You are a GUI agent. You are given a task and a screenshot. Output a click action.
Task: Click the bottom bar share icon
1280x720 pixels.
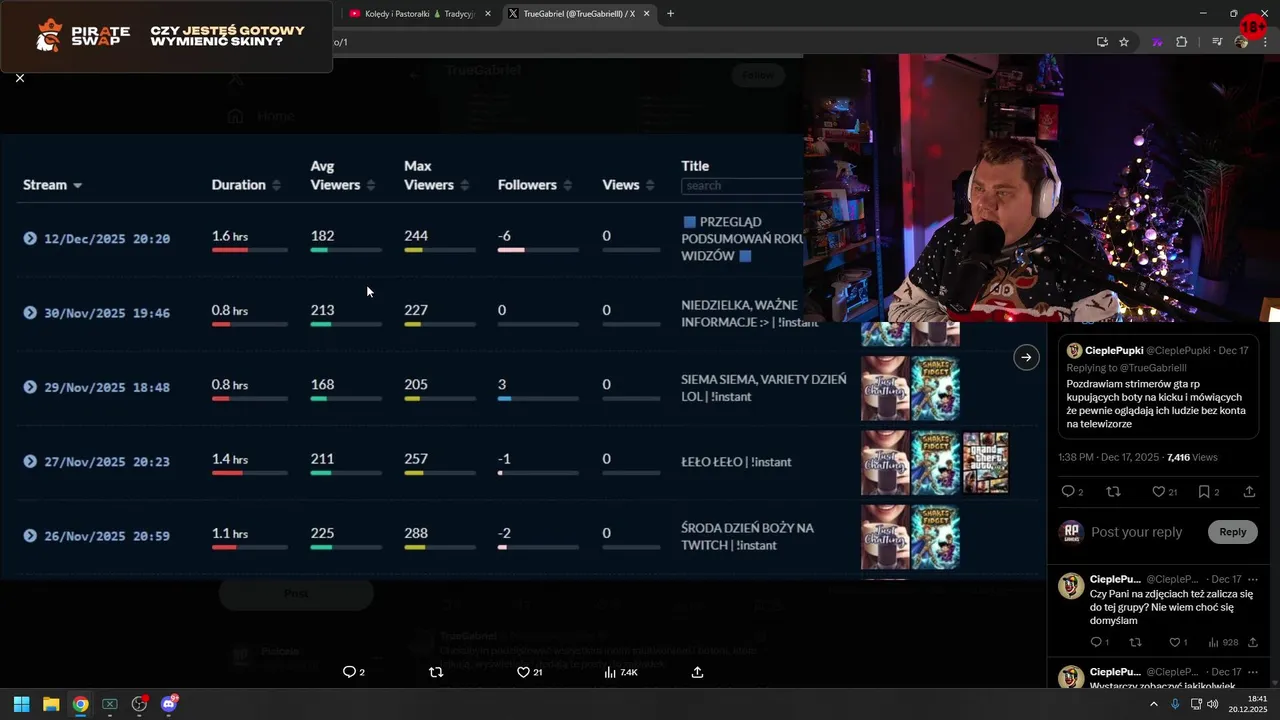697,672
